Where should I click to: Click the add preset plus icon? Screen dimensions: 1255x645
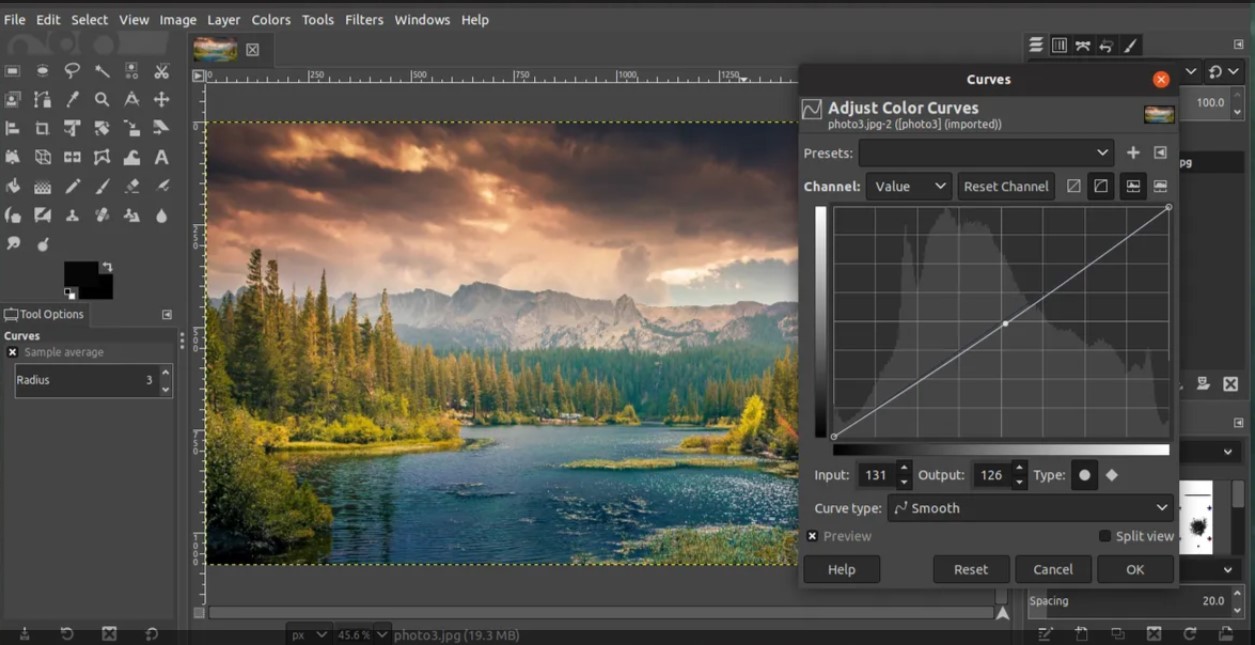pos(1133,153)
